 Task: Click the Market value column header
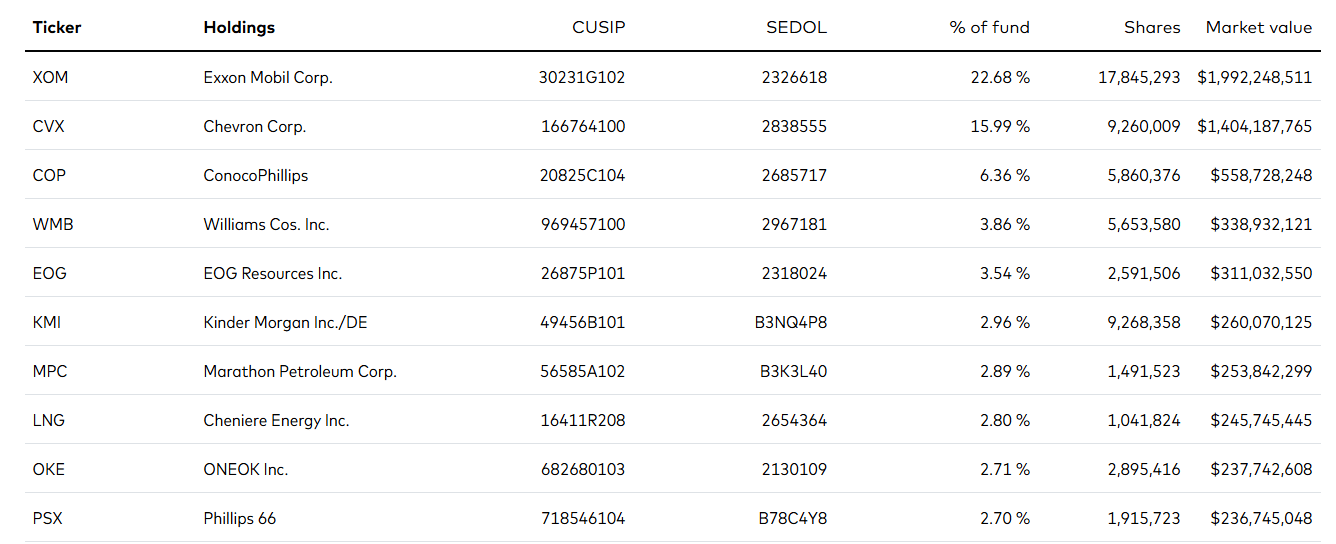[x=1258, y=28]
